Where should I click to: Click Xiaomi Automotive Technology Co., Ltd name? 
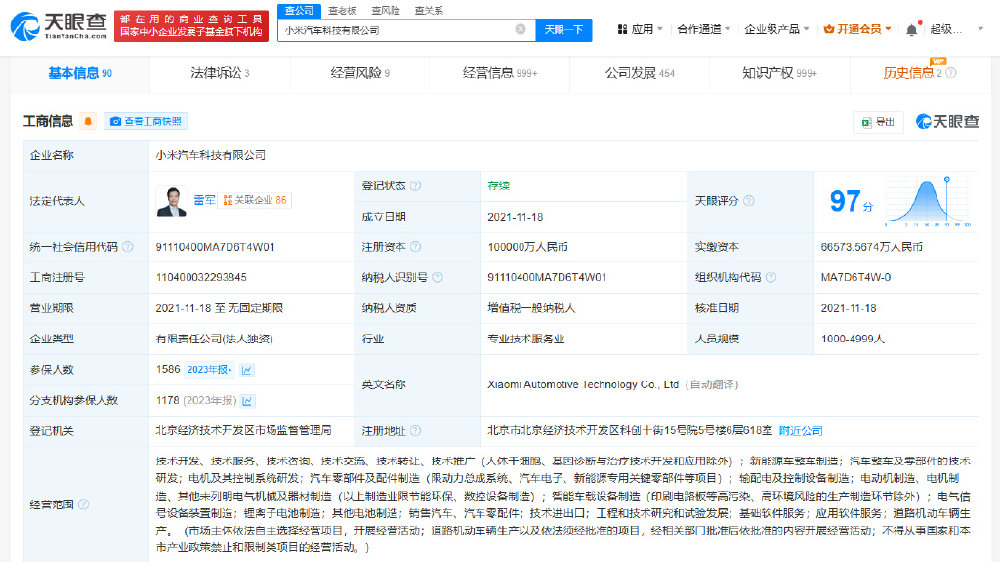(x=583, y=385)
